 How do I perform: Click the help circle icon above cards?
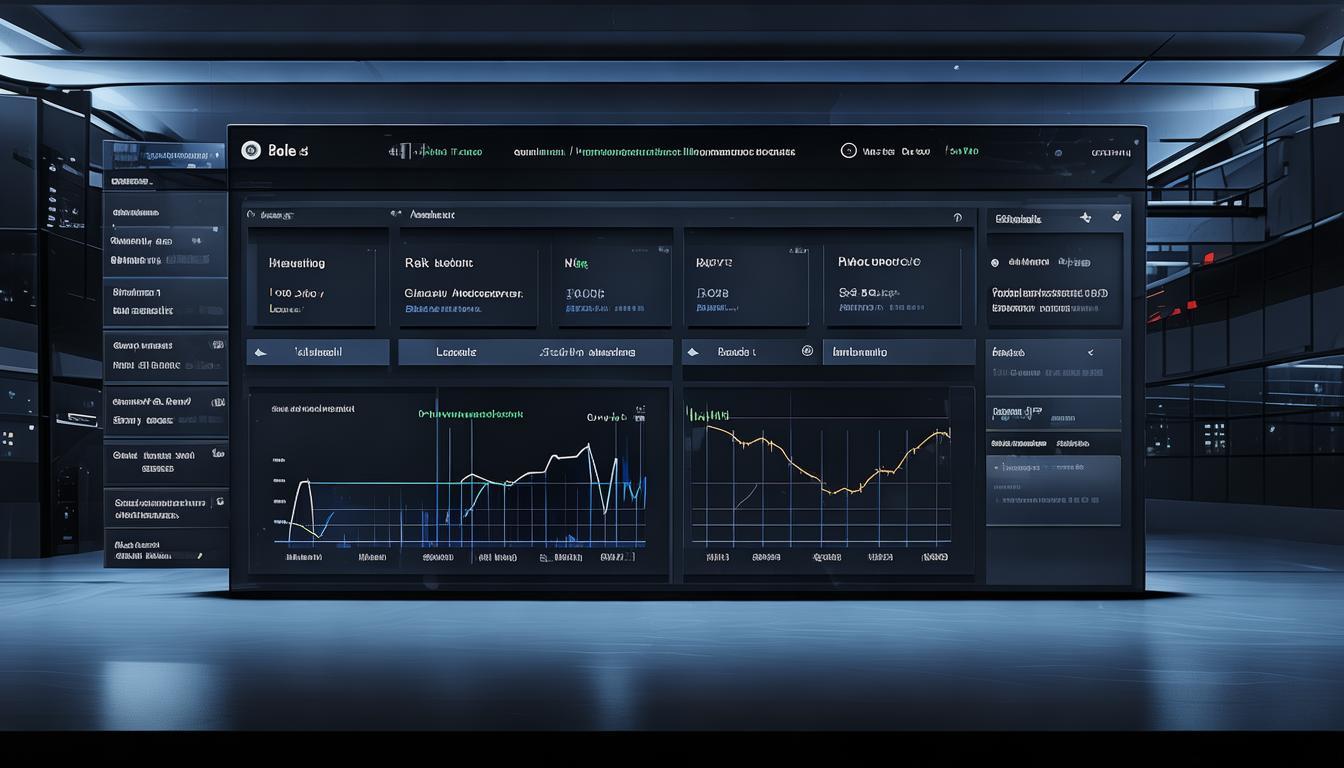click(x=957, y=217)
